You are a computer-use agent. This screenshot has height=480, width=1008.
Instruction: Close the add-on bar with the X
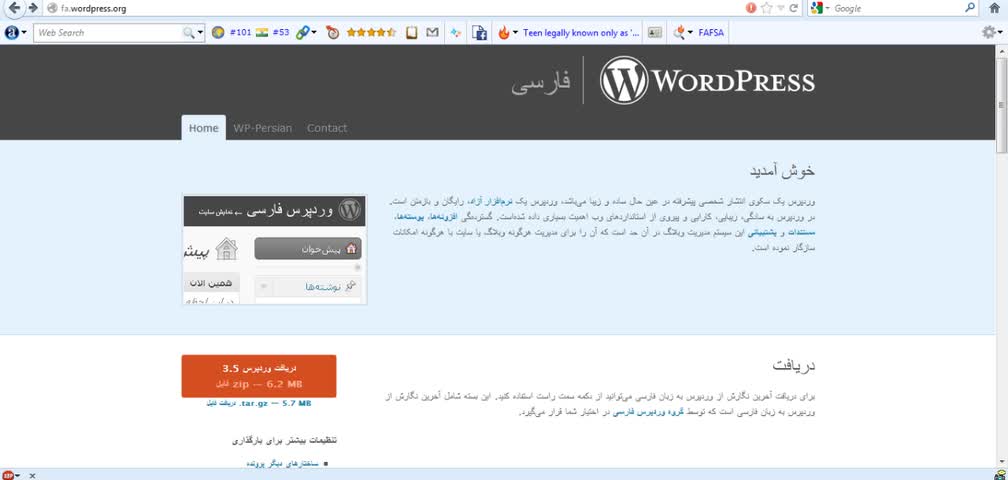point(32,476)
